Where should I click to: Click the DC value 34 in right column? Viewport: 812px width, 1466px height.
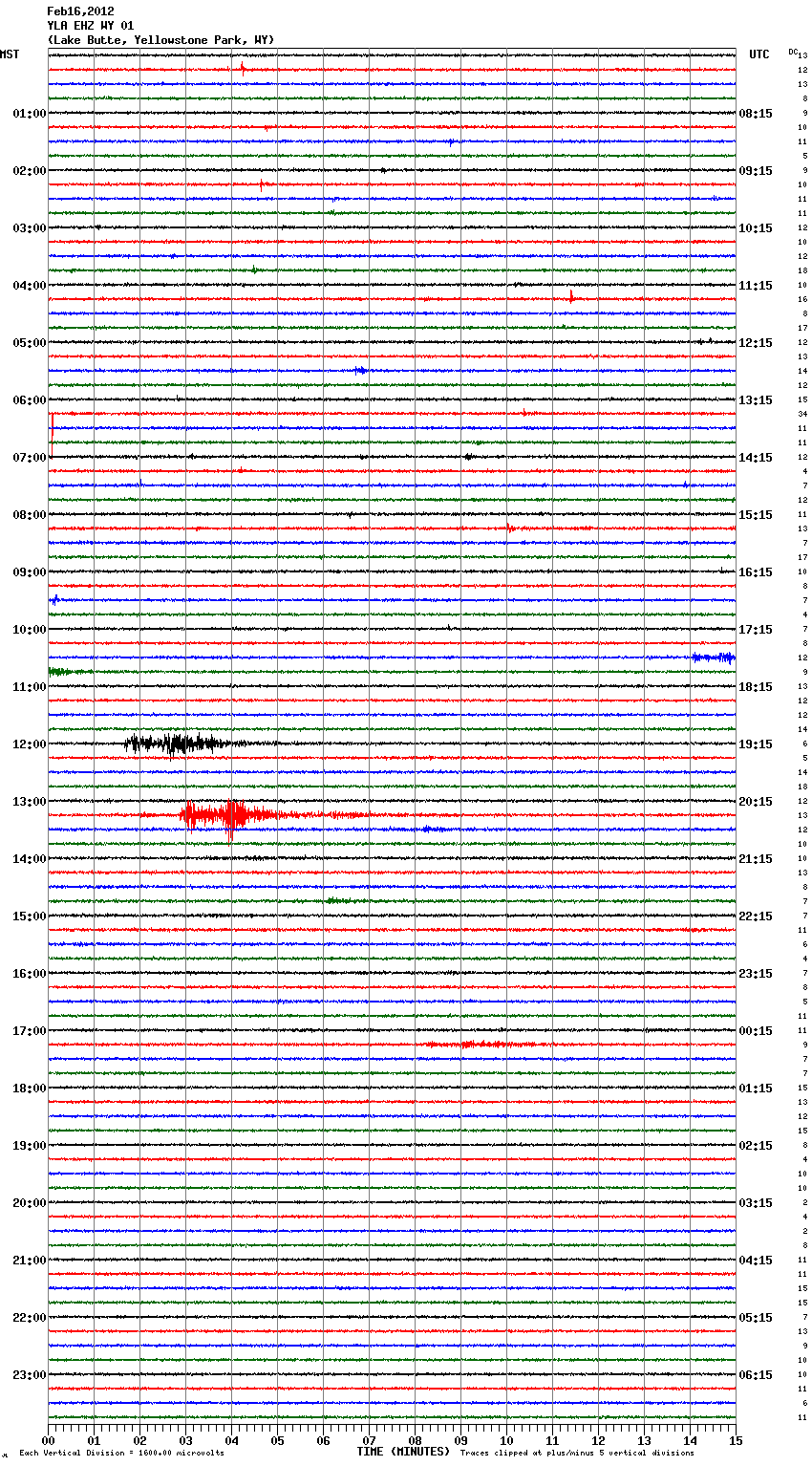802,414
